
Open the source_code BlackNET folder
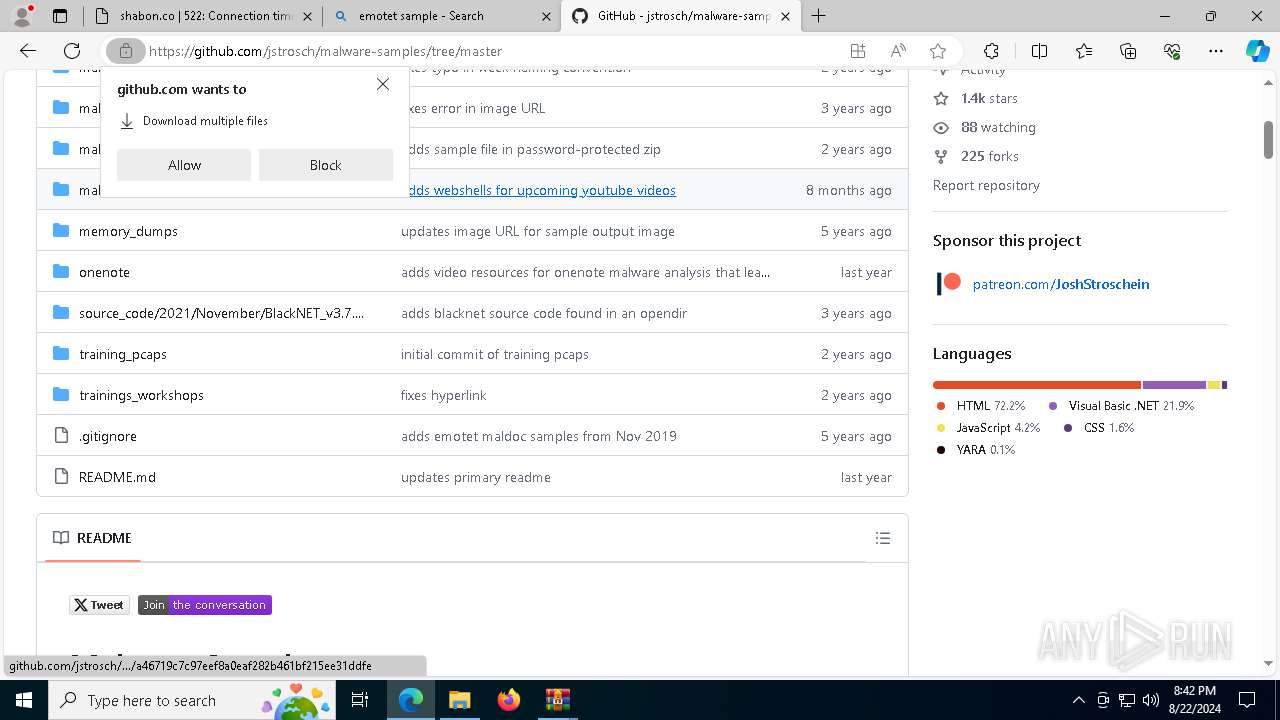[x=221, y=313]
